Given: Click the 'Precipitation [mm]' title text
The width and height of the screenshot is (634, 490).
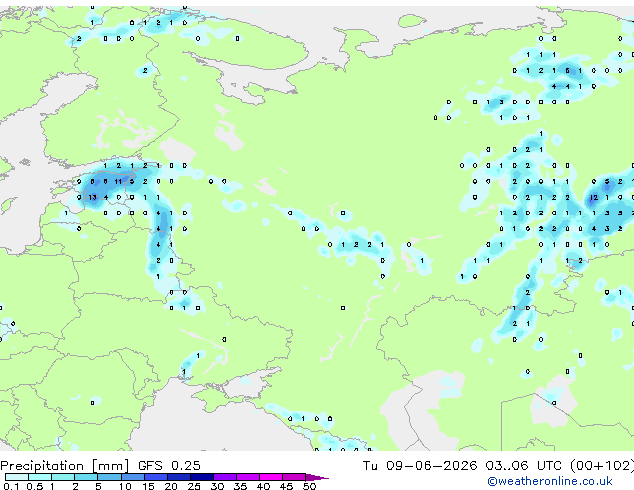Looking at the screenshot, I should [65, 466].
